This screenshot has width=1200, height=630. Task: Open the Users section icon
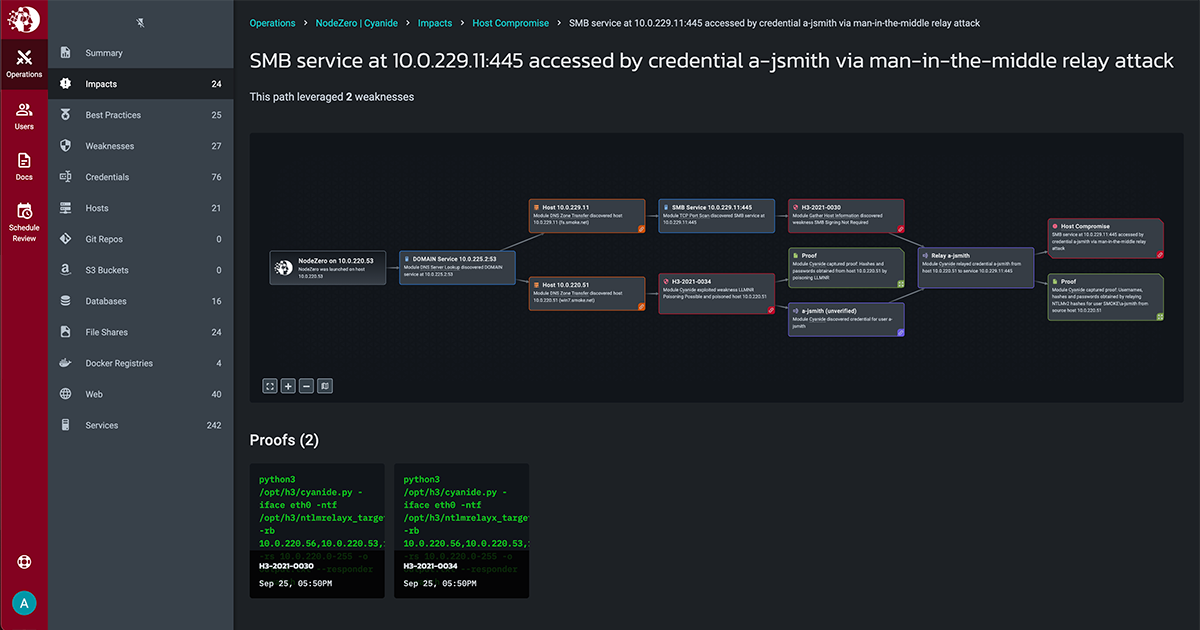tap(24, 112)
